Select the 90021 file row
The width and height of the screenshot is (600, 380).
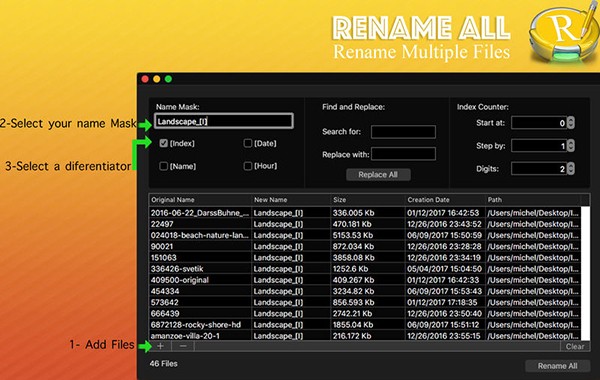pyautogui.click(x=365, y=246)
